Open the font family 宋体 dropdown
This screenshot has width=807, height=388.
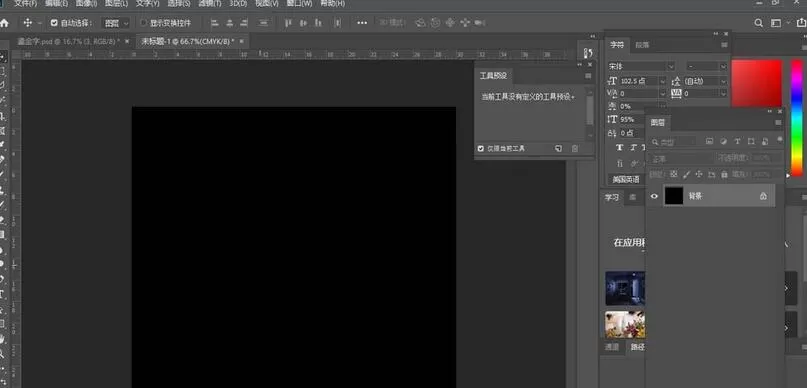(641, 66)
